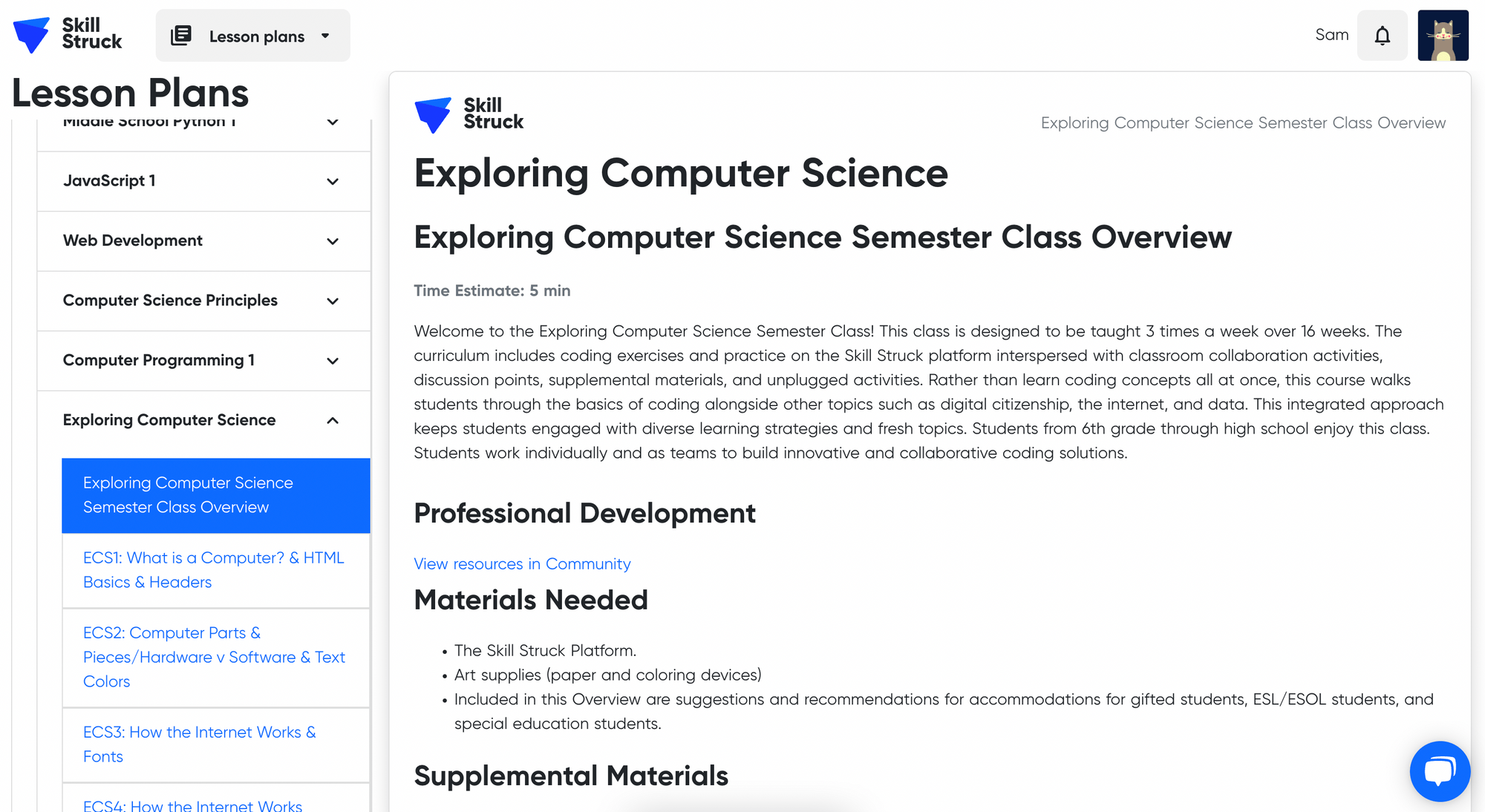Image resolution: width=1485 pixels, height=812 pixels.
Task: Expand the Web Development section
Action: (x=203, y=241)
